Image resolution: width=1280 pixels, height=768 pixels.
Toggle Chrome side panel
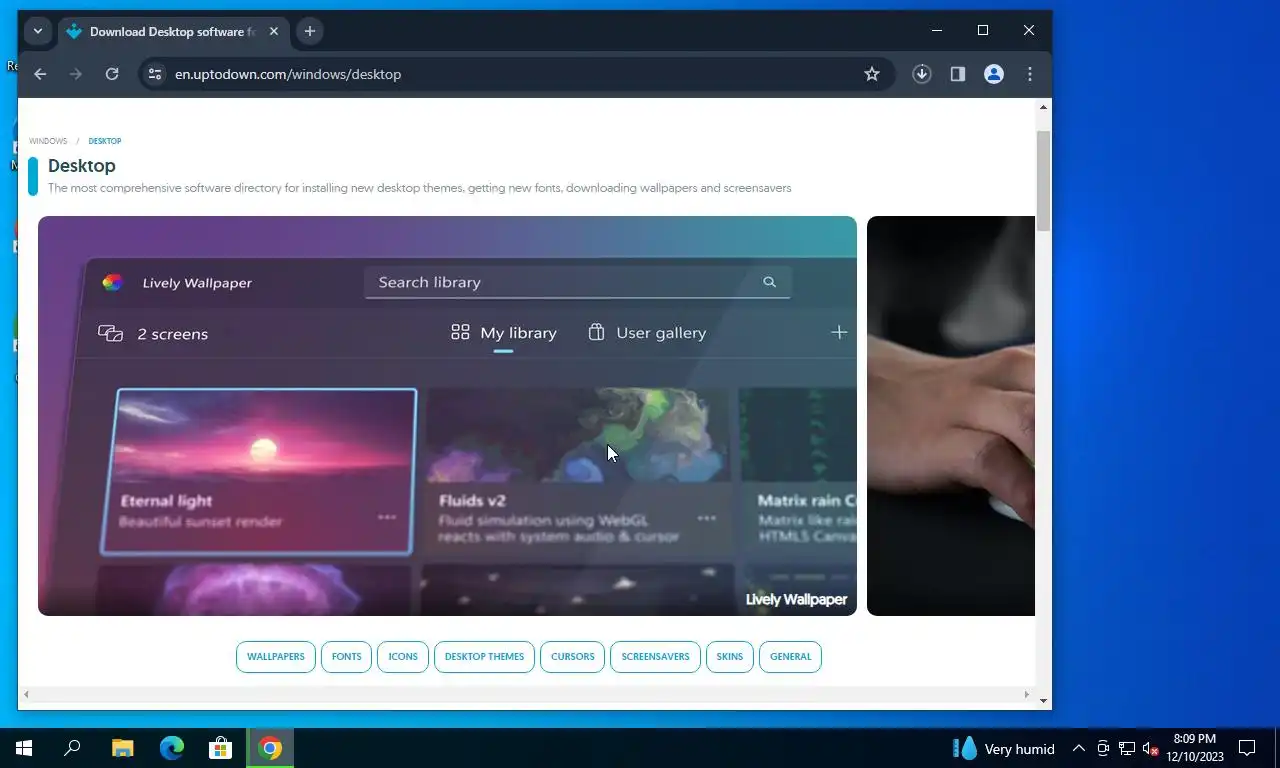[958, 74]
